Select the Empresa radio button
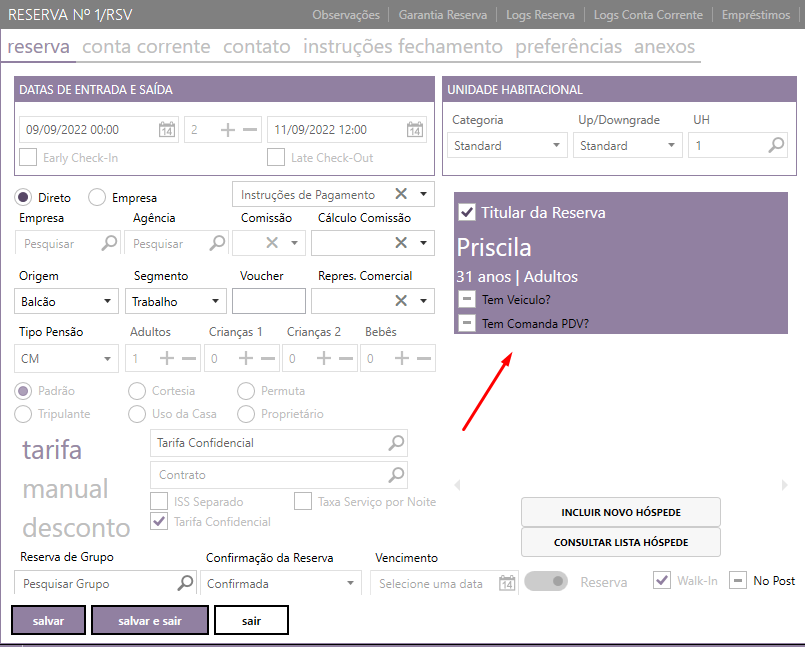 pos(98,197)
